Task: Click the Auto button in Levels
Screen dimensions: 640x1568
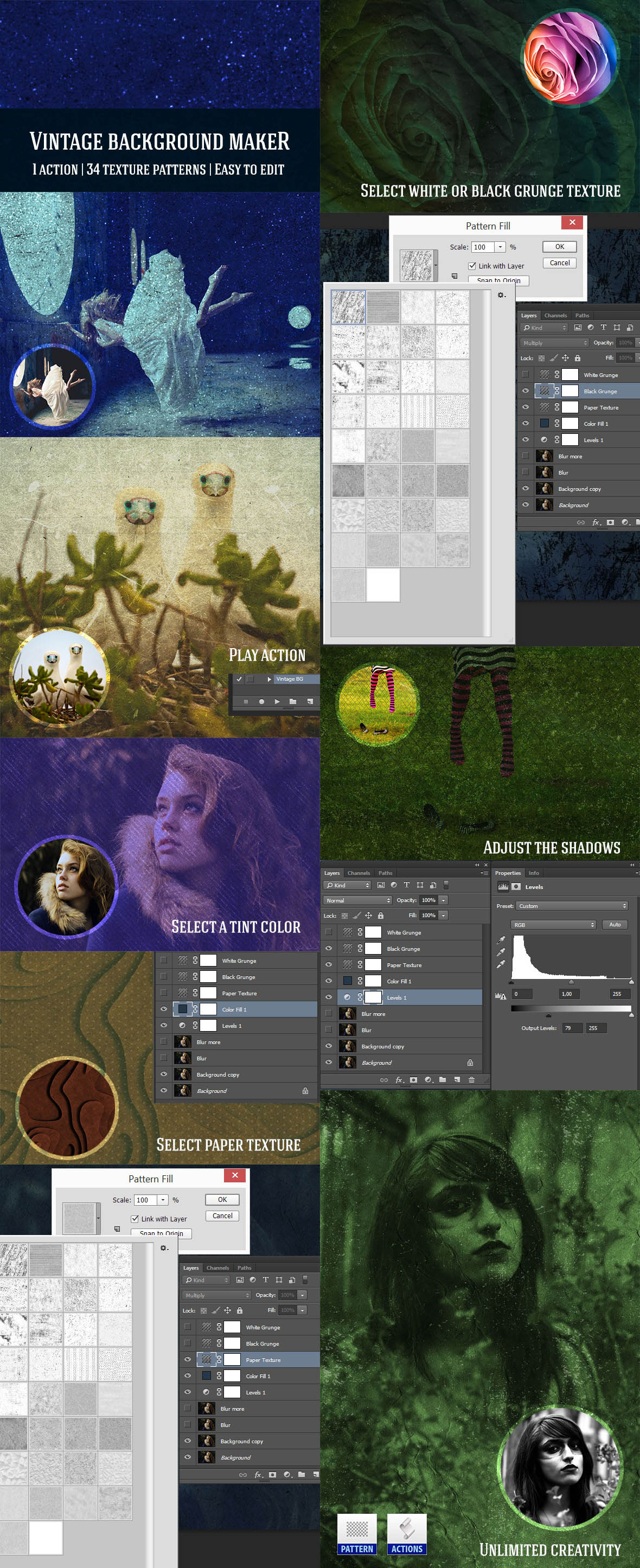Action: (615, 925)
